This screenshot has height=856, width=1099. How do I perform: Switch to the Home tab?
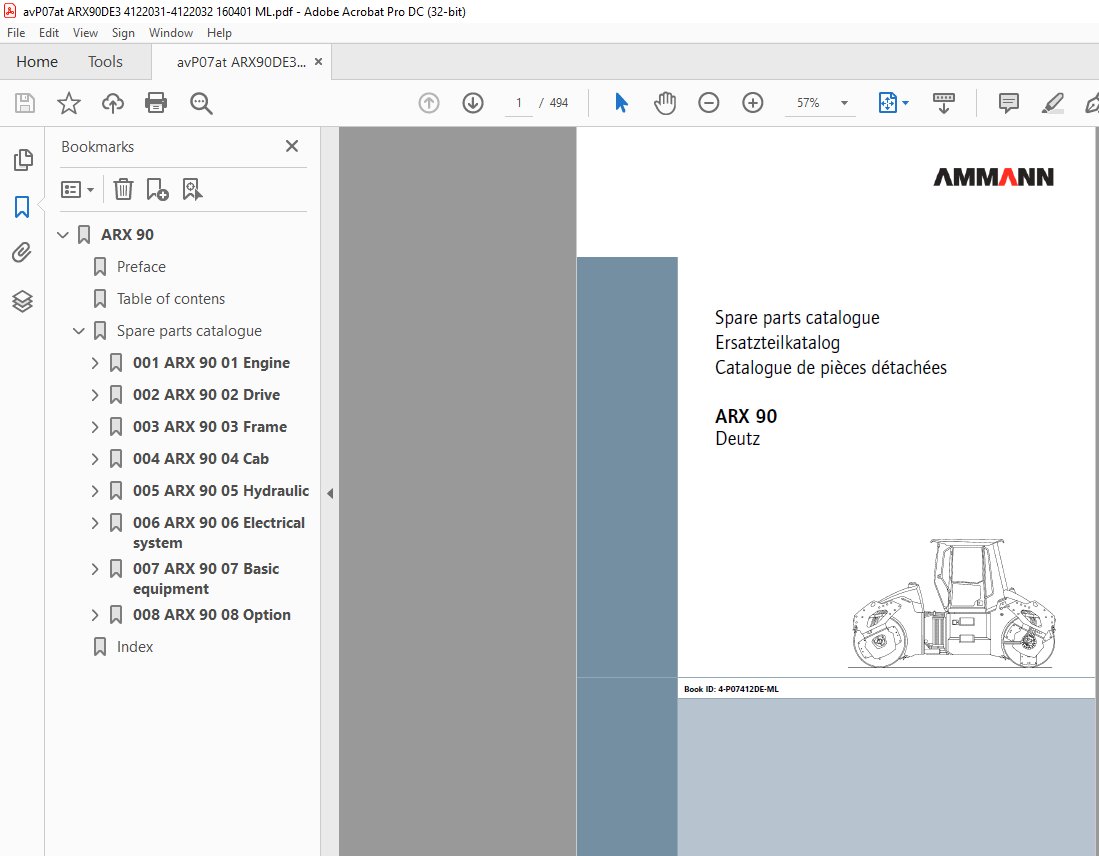coord(37,62)
